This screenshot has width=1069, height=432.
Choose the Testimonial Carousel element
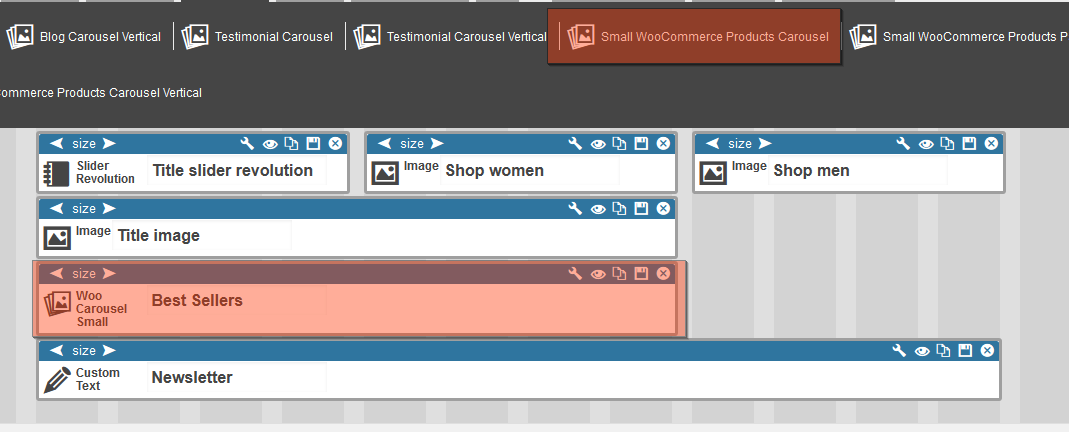(x=259, y=37)
